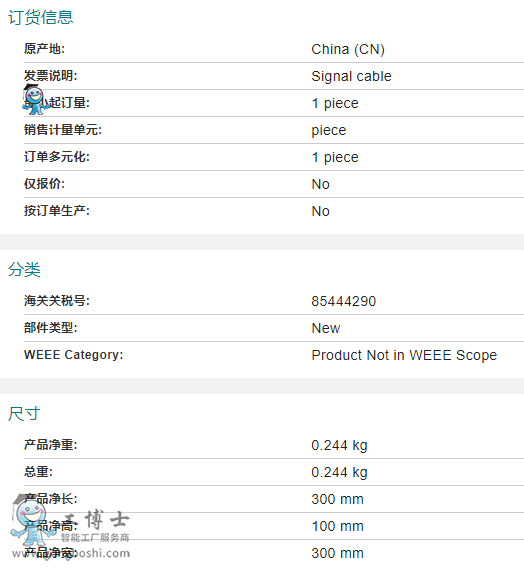Click the 尺寸 section heading

coord(24,413)
